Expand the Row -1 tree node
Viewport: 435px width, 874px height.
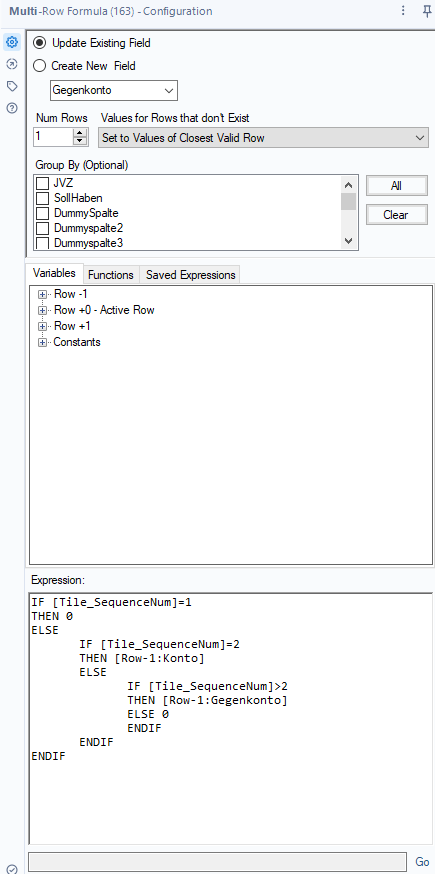coord(42,294)
